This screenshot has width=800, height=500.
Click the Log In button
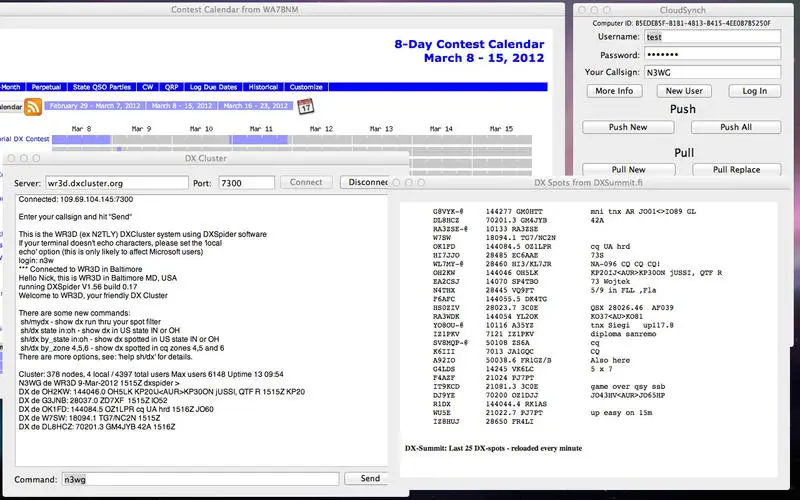[x=755, y=91]
